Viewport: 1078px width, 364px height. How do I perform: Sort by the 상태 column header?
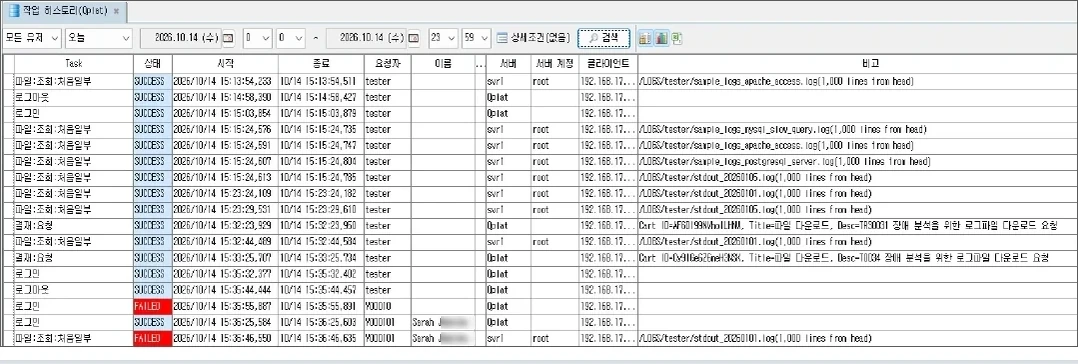(153, 64)
